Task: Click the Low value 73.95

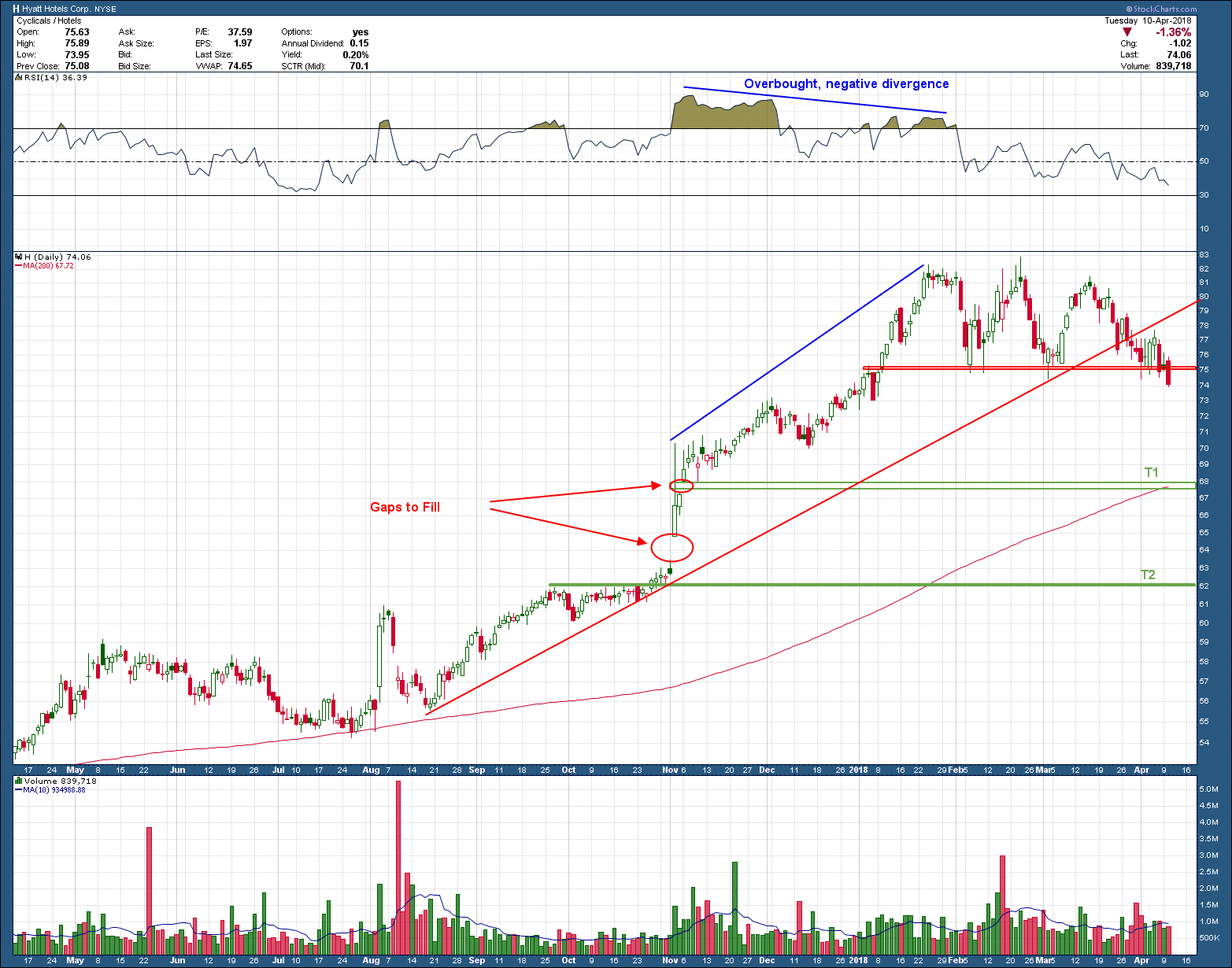Action: [x=76, y=54]
